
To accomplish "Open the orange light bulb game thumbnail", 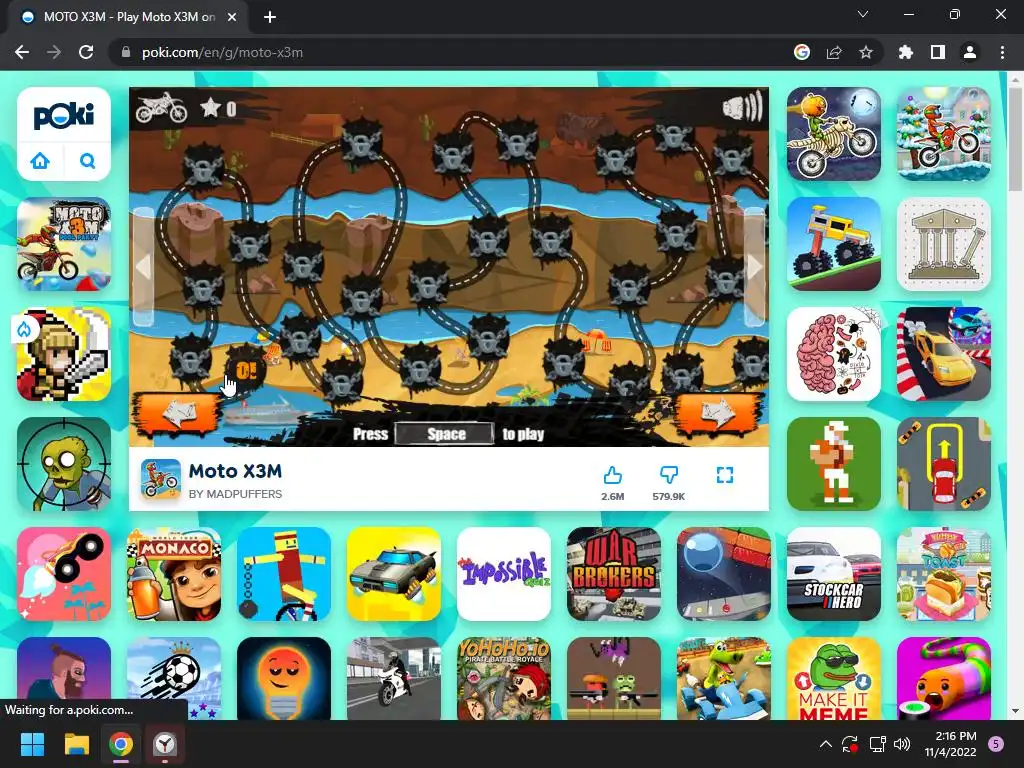I will click(x=284, y=679).
